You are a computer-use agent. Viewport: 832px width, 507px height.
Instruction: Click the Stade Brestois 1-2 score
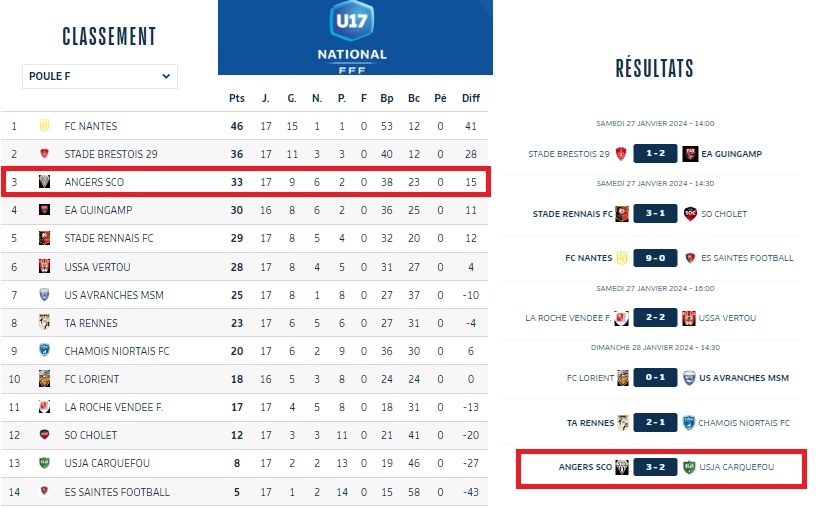click(x=656, y=154)
